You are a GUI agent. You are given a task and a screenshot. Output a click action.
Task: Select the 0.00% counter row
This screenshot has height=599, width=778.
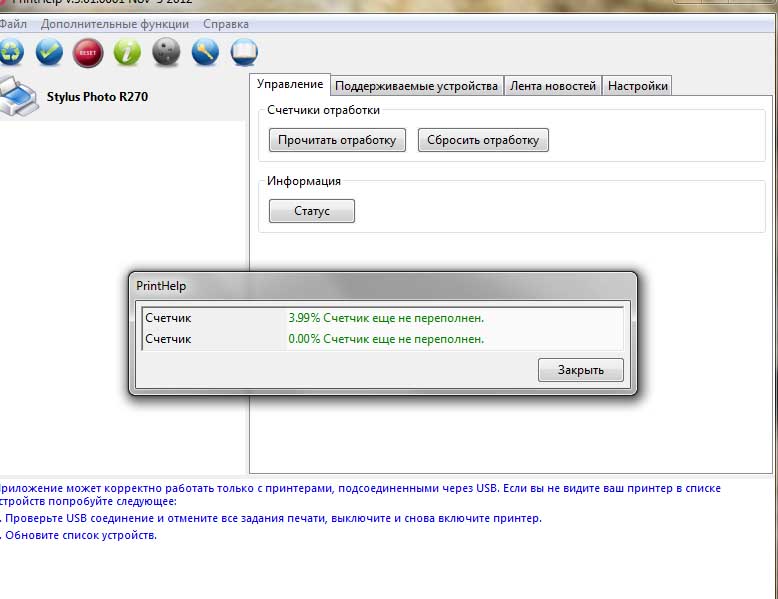(383, 339)
